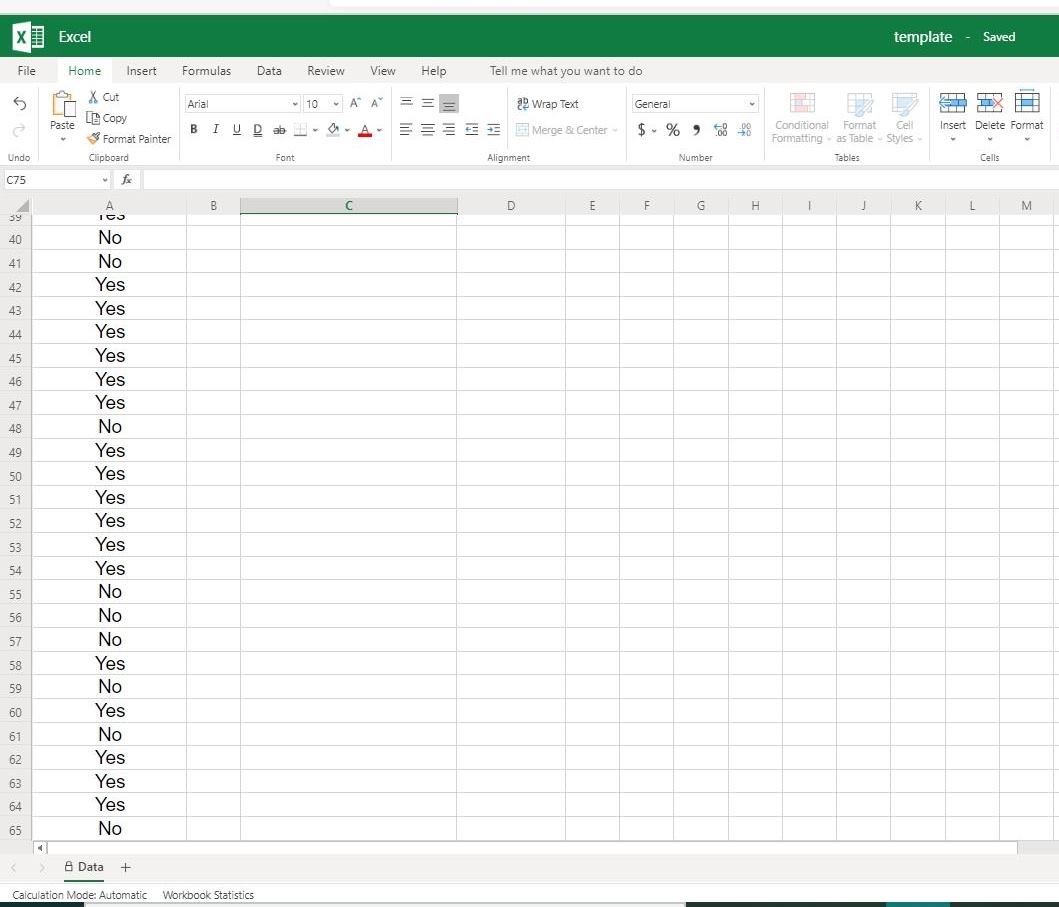Increase cell indent
Image resolution: width=1059 pixels, height=907 pixels.
point(494,130)
